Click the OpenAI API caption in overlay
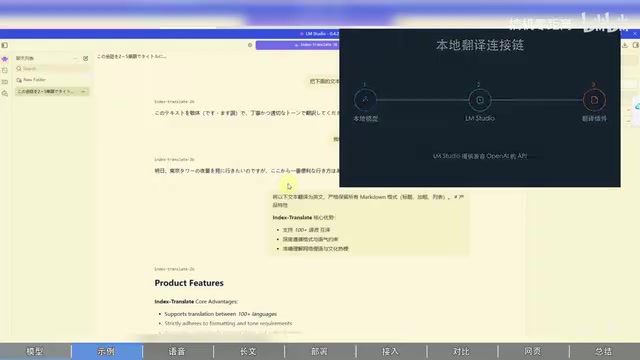 (x=480, y=156)
